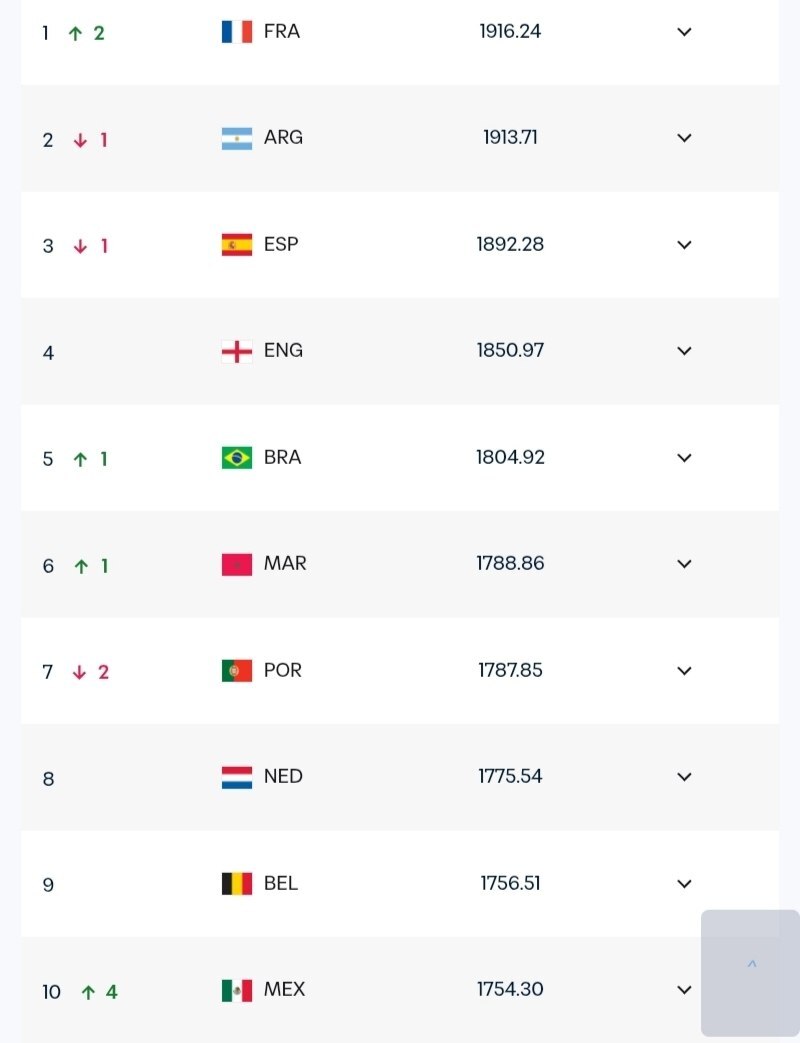Screen dimensions: 800x1043
Task: Click the Mexico flag icon
Action: (237, 990)
